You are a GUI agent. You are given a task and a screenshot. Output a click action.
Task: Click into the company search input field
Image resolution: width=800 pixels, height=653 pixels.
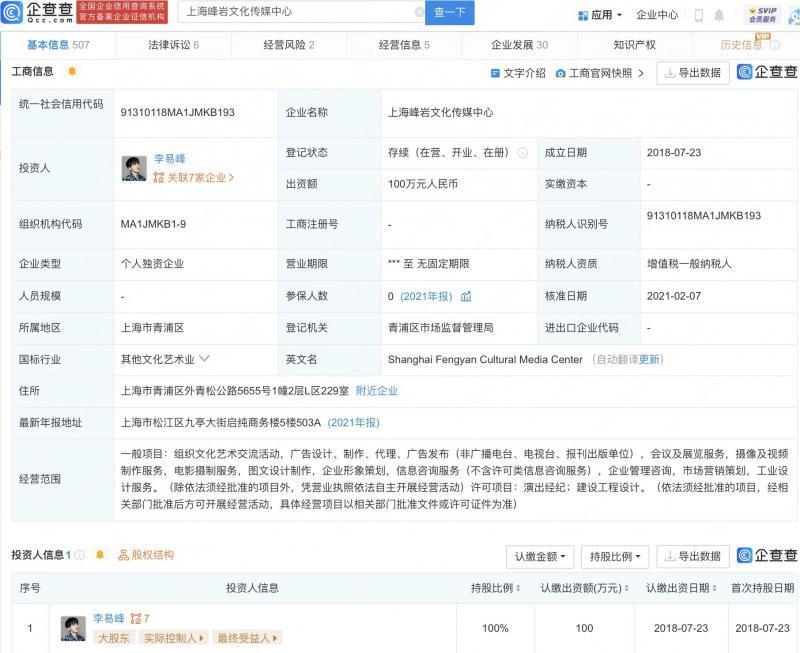click(x=295, y=13)
